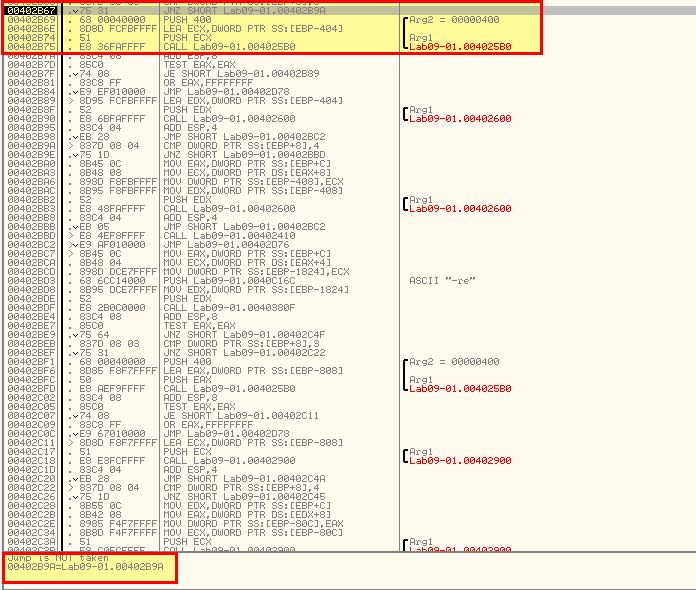Select CALL row at address 00402BB3

pos(229,209)
